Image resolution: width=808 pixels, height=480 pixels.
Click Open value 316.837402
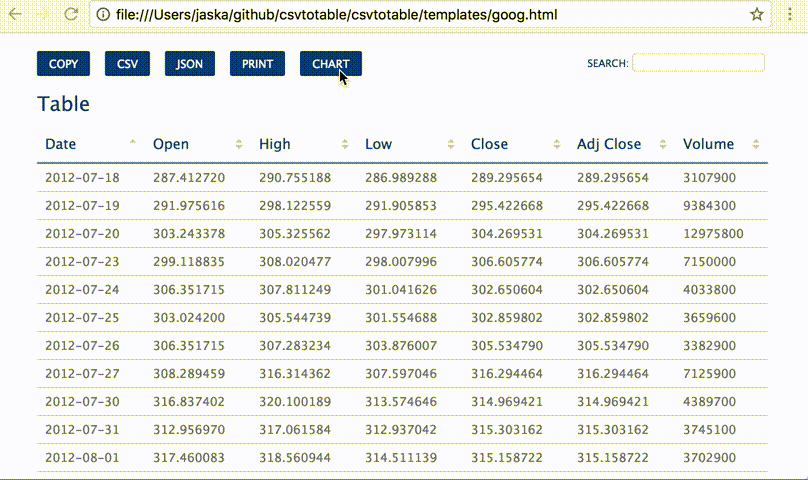[189, 401]
